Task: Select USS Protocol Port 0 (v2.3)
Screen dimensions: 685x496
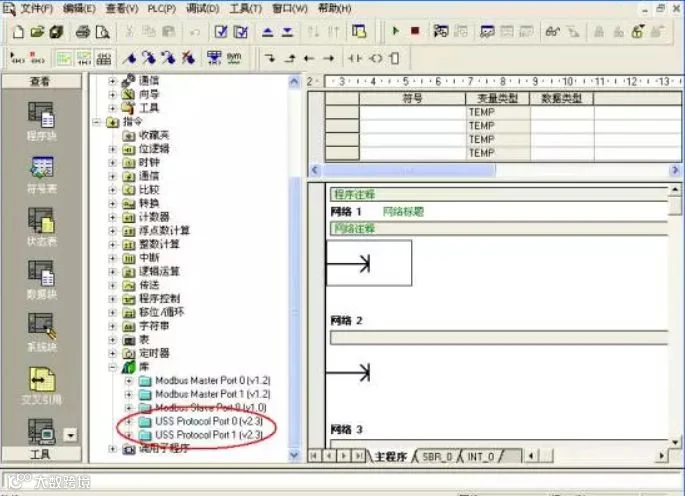Action: pyautogui.click(x=209, y=421)
